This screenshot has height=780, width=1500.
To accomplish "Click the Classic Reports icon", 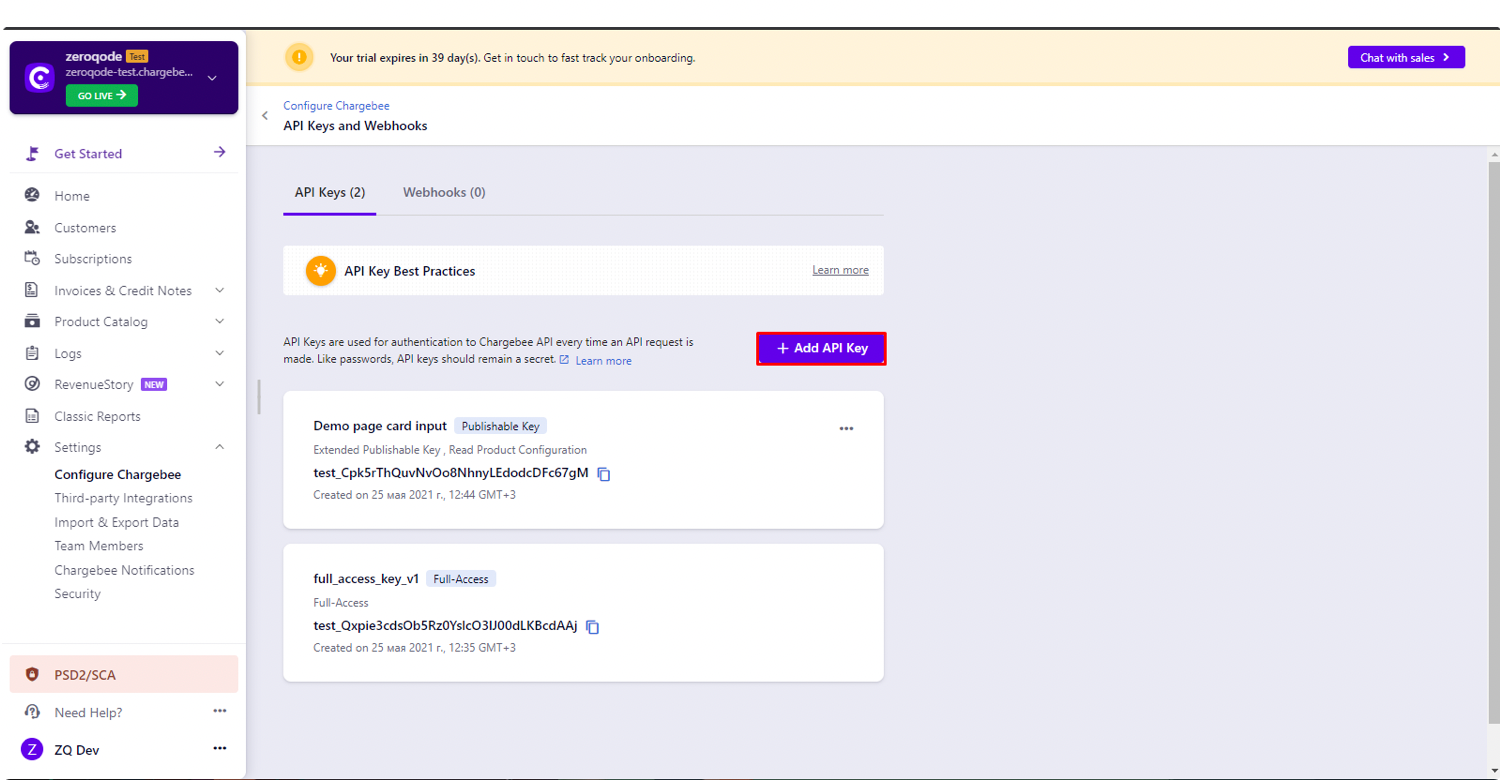I will (32, 417).
